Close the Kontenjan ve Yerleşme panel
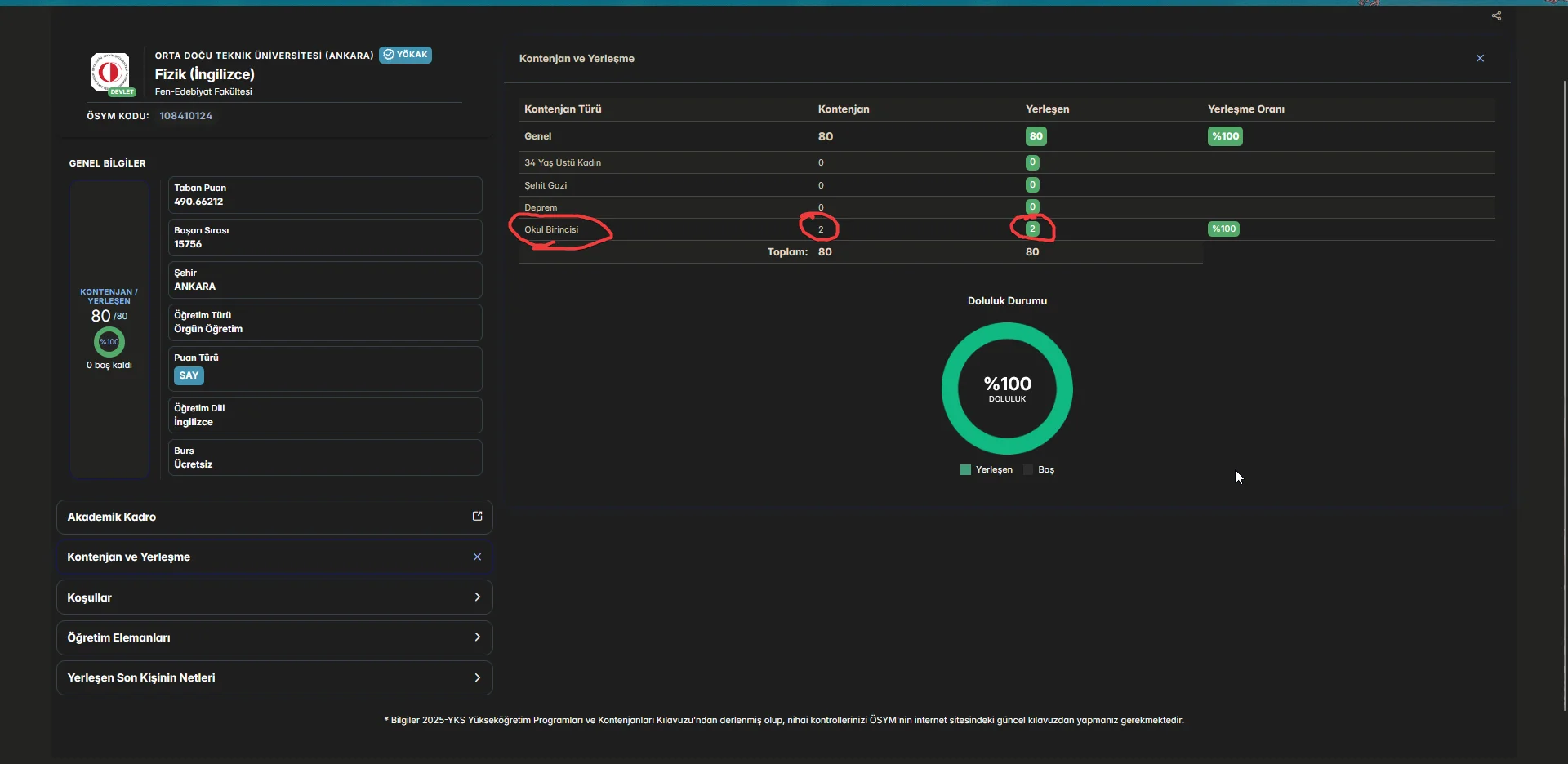The width and height of the screenshot is (1568, 764). 1480,58
